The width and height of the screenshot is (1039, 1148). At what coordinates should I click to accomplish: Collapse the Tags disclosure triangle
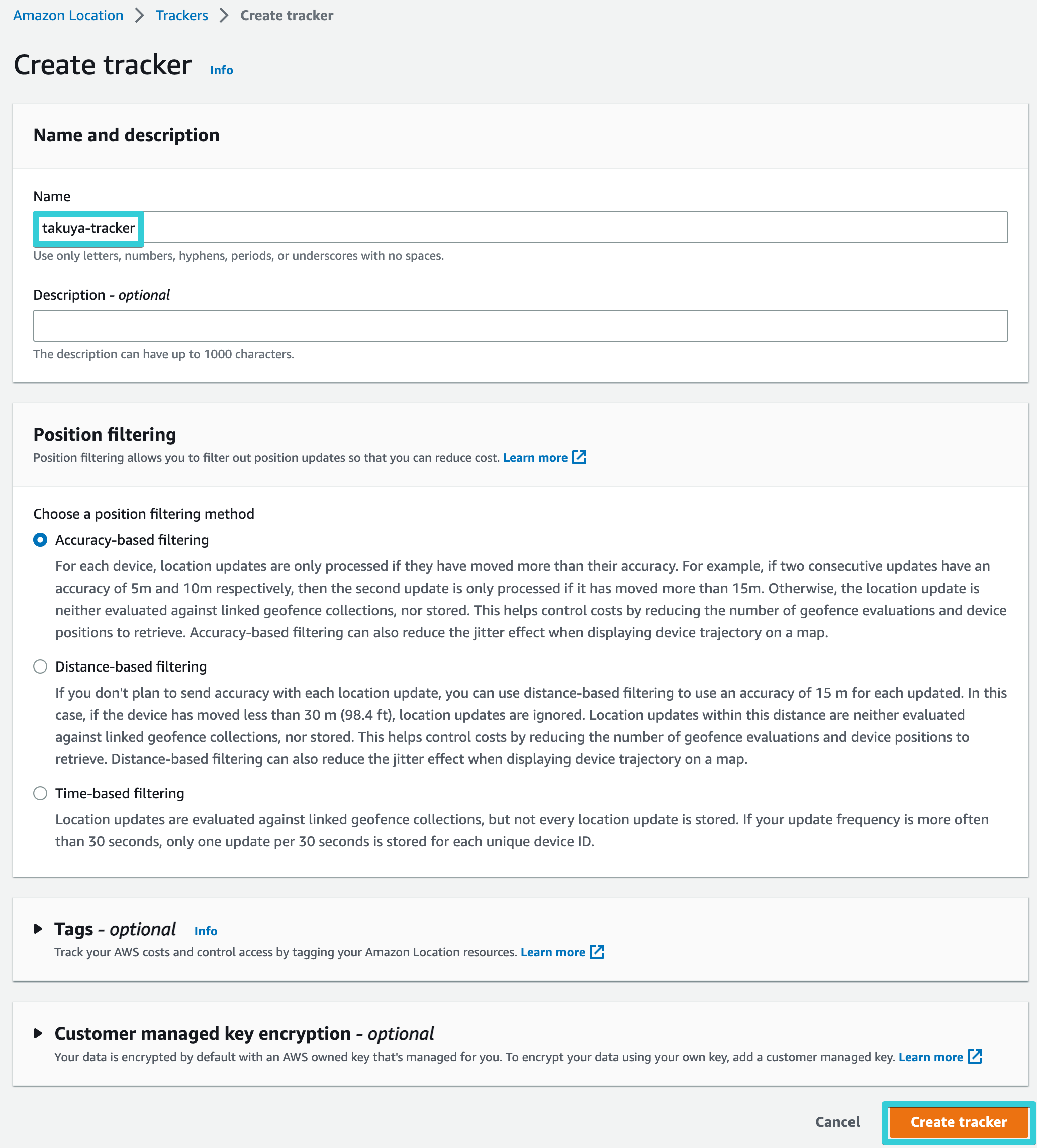pos(39,929)
